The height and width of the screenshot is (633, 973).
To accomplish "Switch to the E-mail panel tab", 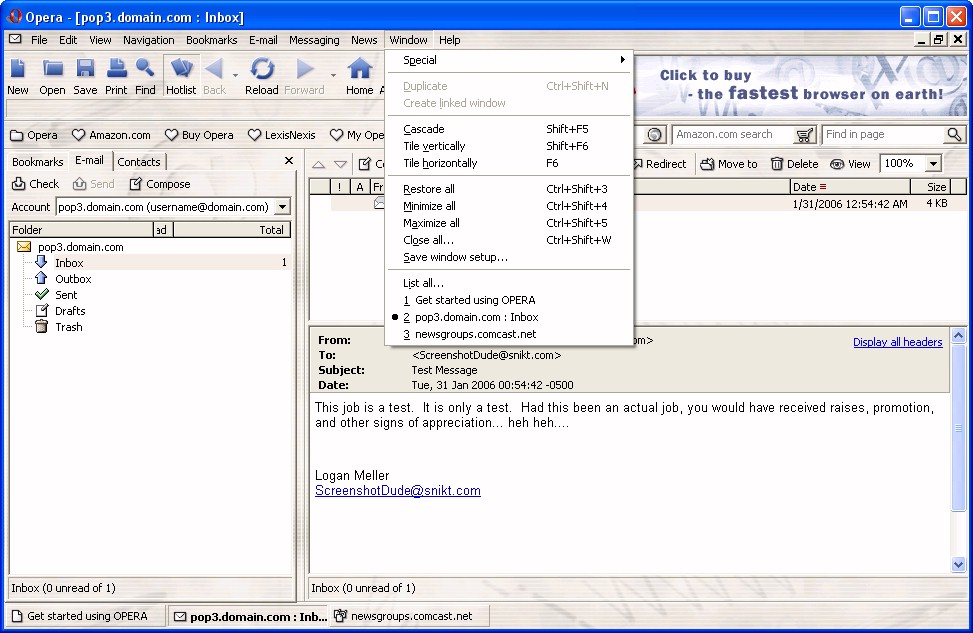I will pos(89,160).
